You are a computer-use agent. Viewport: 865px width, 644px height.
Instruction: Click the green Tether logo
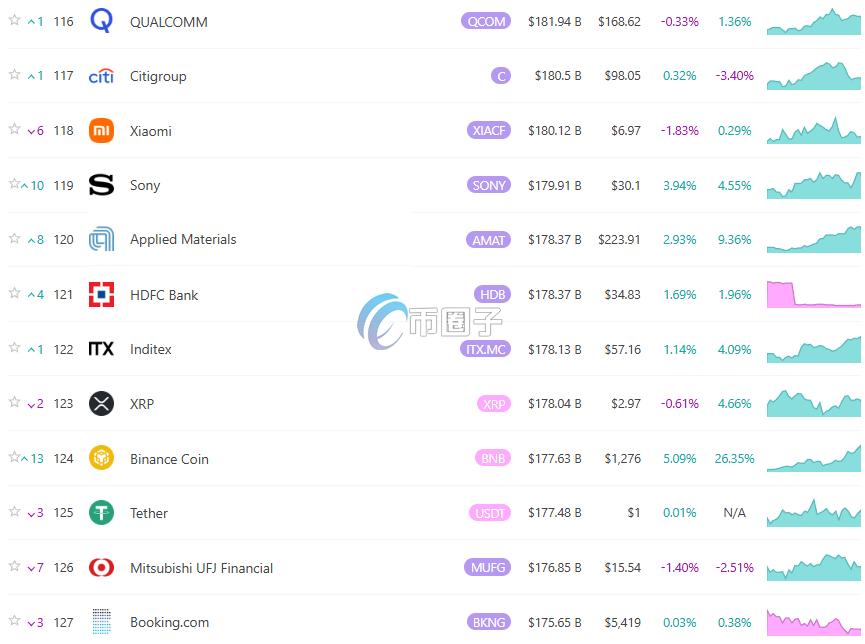point(101,513)
